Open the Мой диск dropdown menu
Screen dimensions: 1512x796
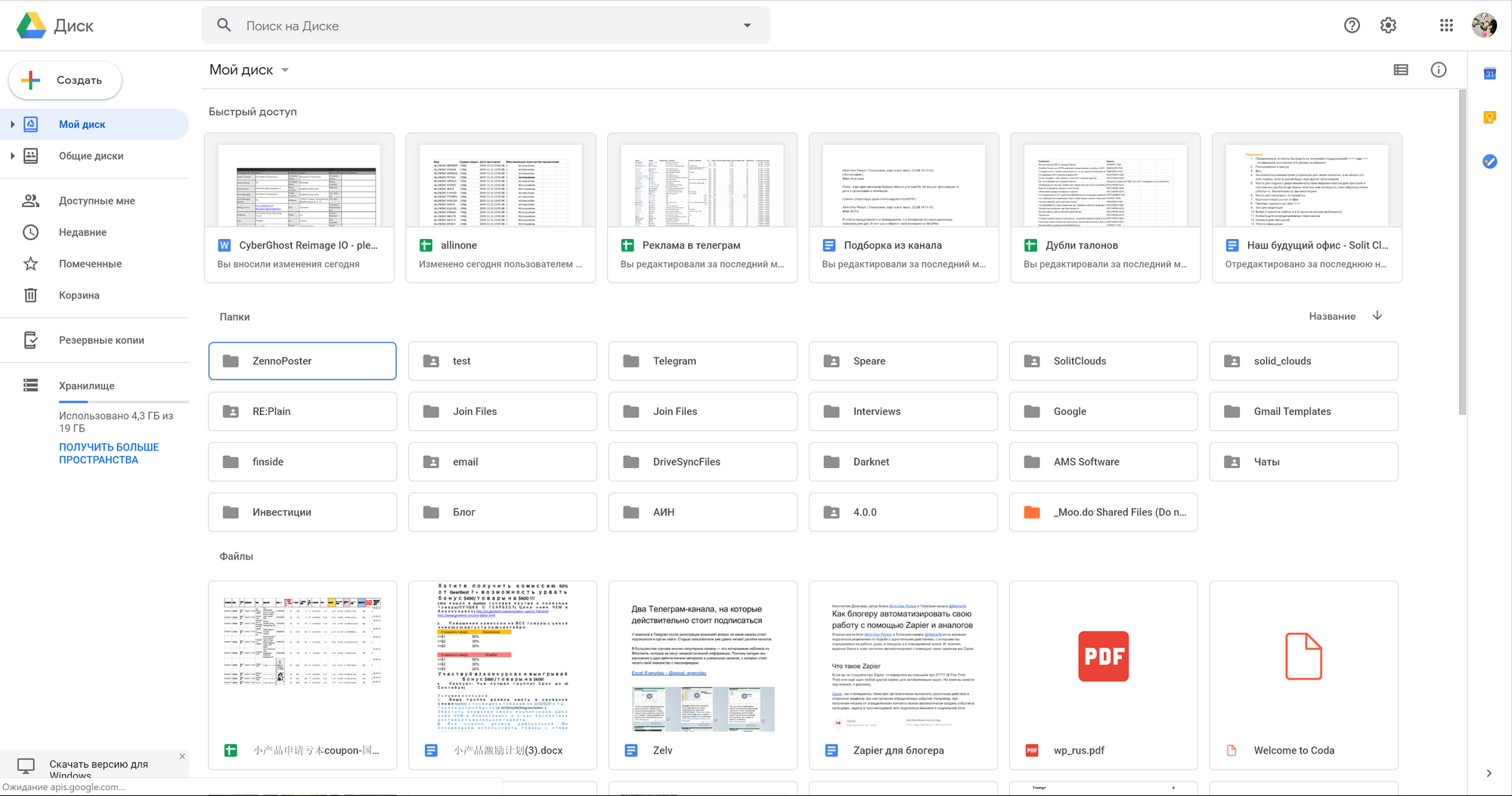(x=285, y=69)
